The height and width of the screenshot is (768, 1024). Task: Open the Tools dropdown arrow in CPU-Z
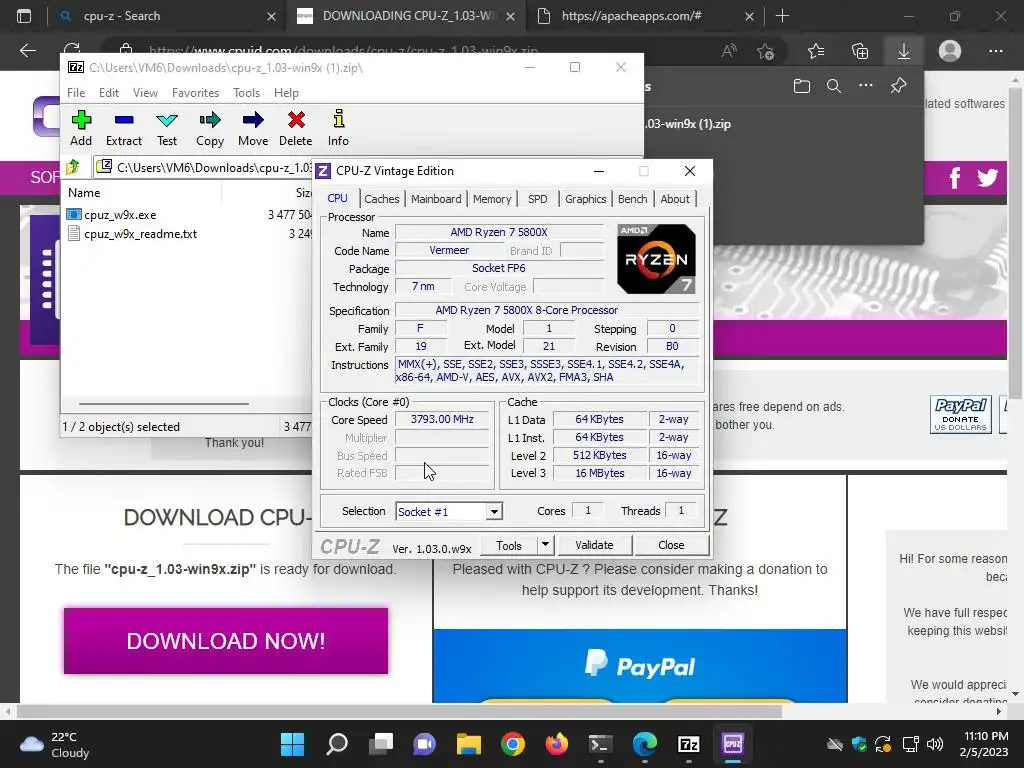coord(545,545)
